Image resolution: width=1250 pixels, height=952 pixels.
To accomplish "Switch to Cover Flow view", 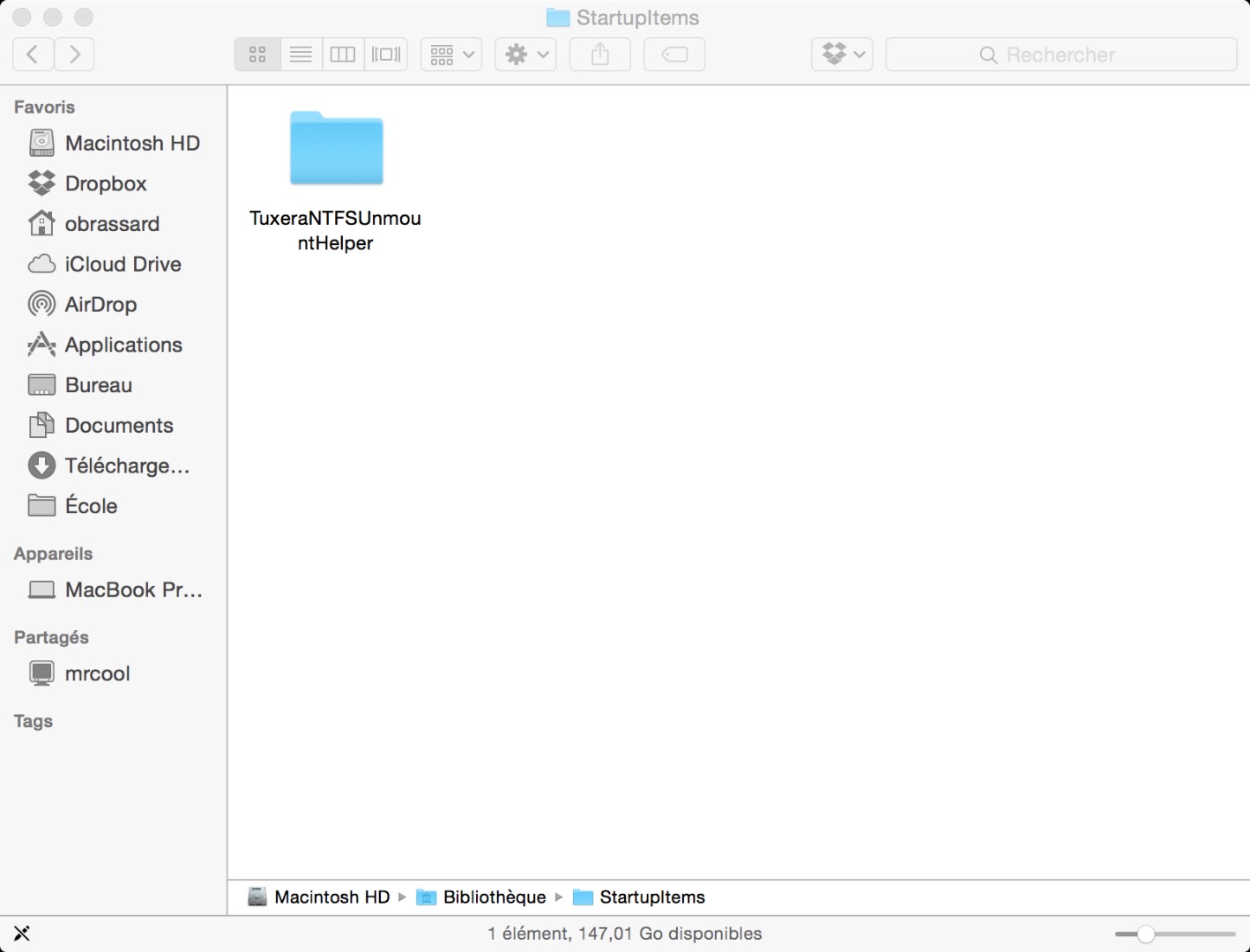I will 386,55.
